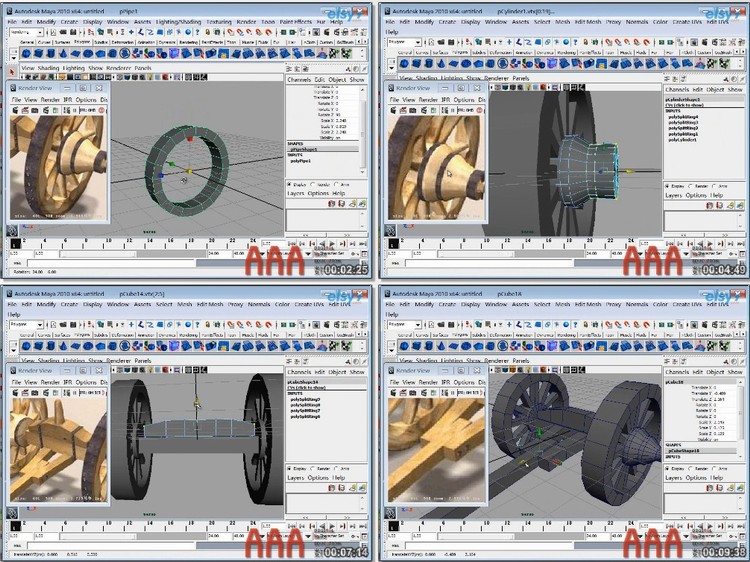Click the polygon sphere shelf icon in bottom-right Maya window
Screen dimensions: 750x562
pos(404,347)
